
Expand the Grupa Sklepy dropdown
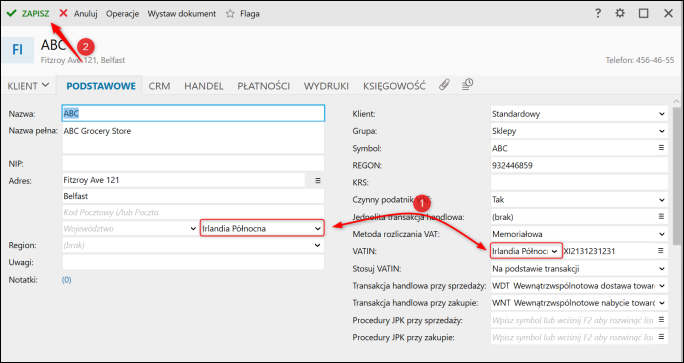[579, 131]
